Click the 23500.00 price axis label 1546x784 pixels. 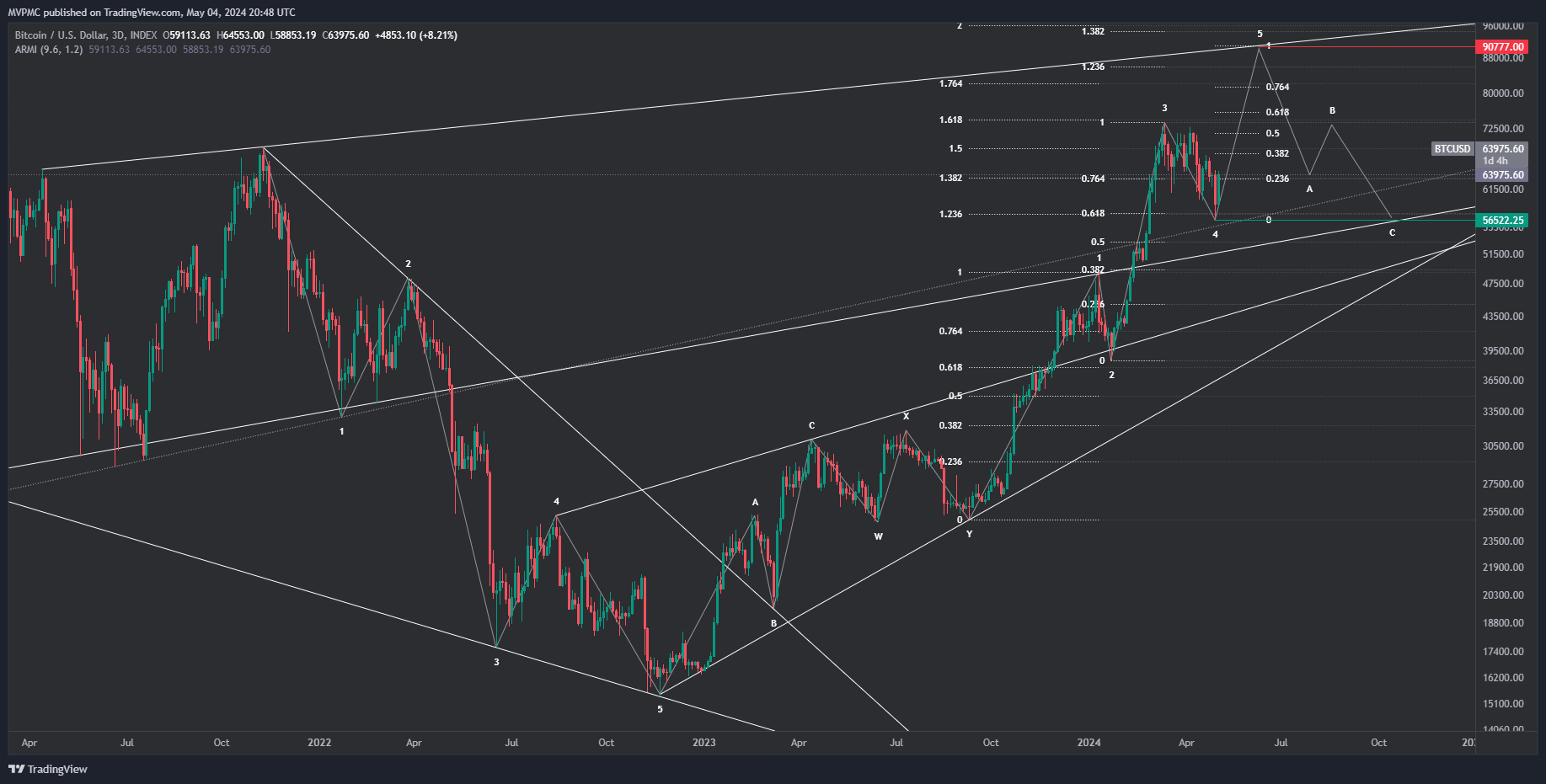coord(1503,541)
